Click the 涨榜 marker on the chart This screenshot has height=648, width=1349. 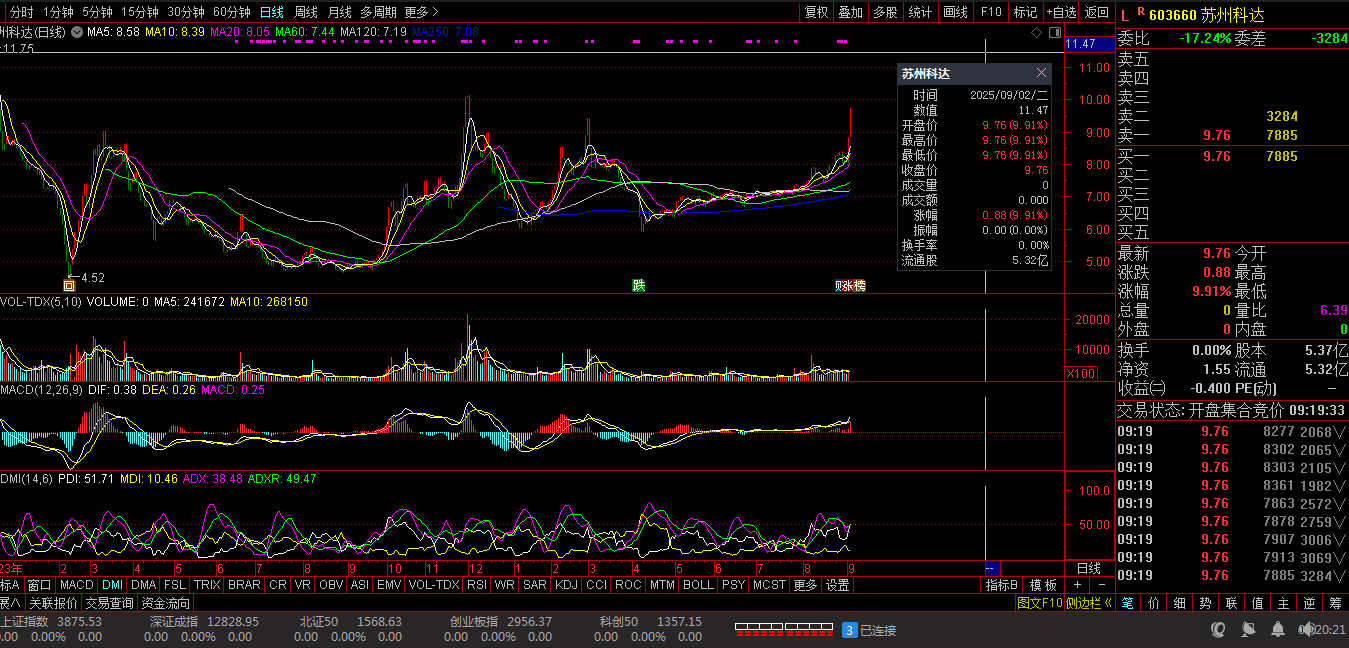tap(851, 286)
